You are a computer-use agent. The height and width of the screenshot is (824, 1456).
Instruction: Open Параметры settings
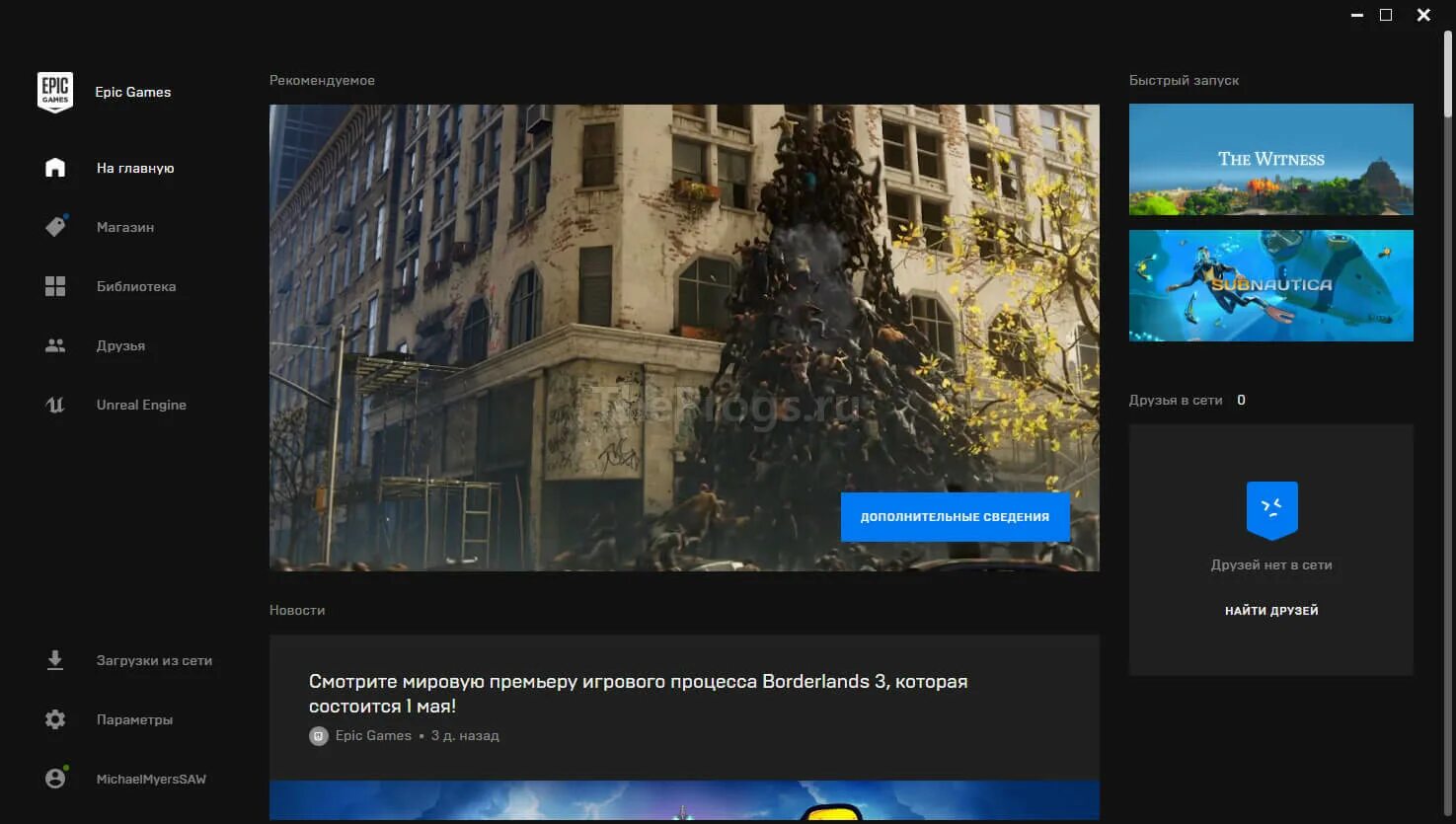[x=134, y=719]
